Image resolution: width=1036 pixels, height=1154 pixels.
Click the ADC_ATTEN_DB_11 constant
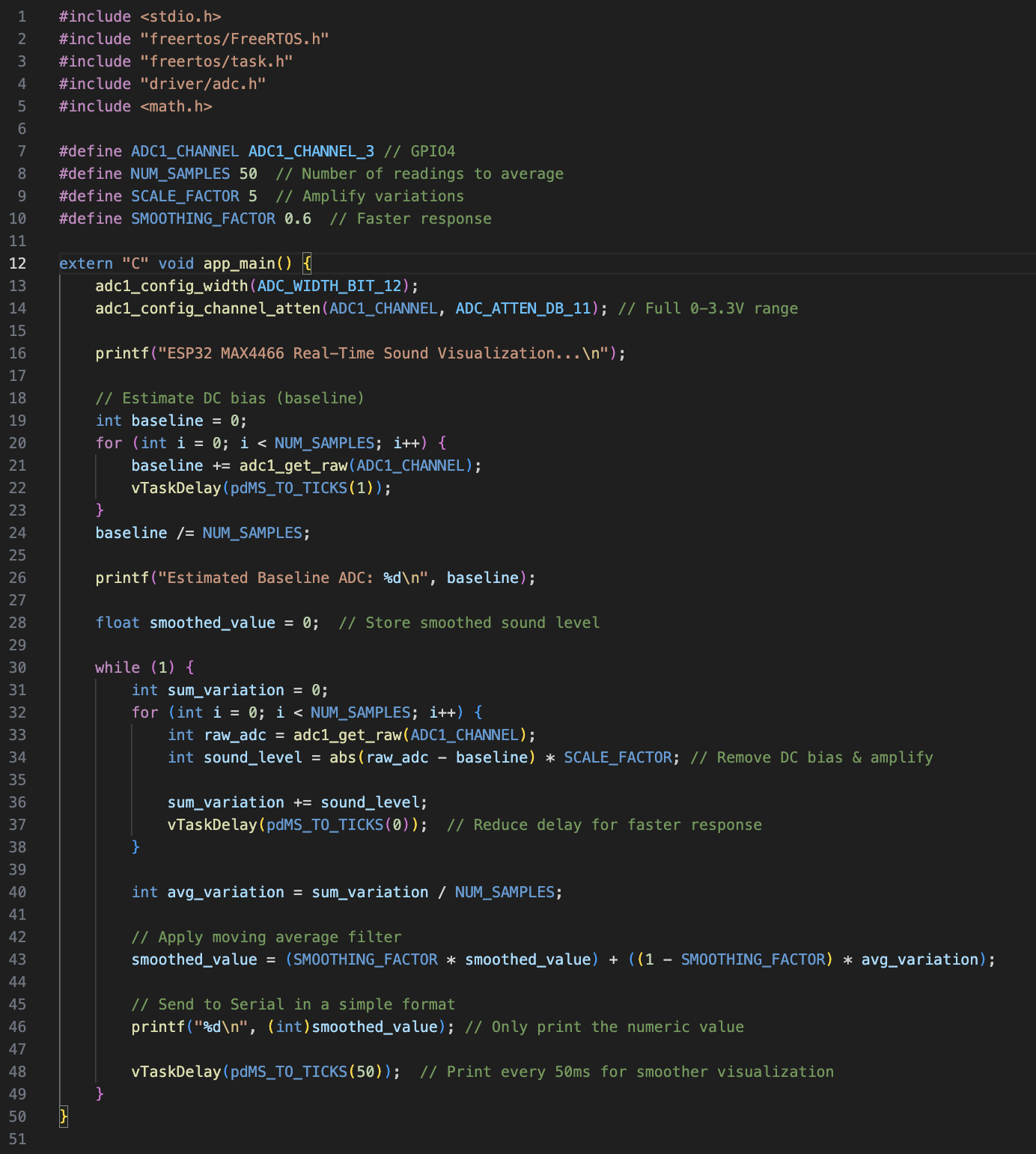click(x=523, y=308)
